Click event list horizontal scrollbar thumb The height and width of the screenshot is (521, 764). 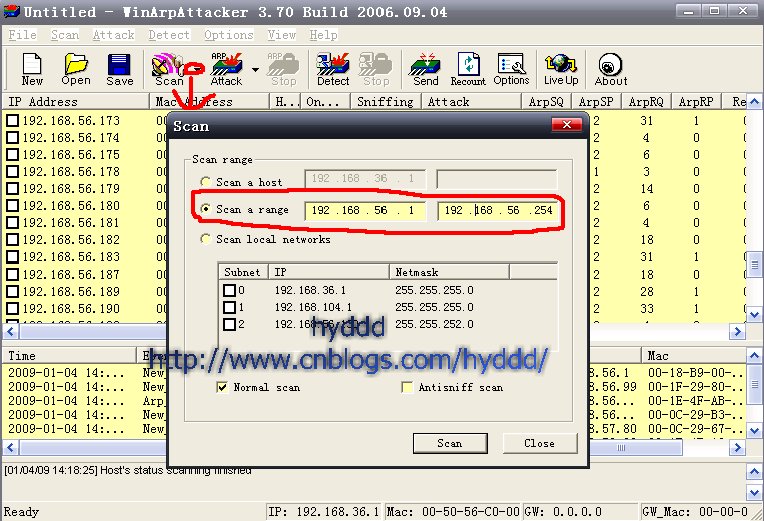pos(351,447)
